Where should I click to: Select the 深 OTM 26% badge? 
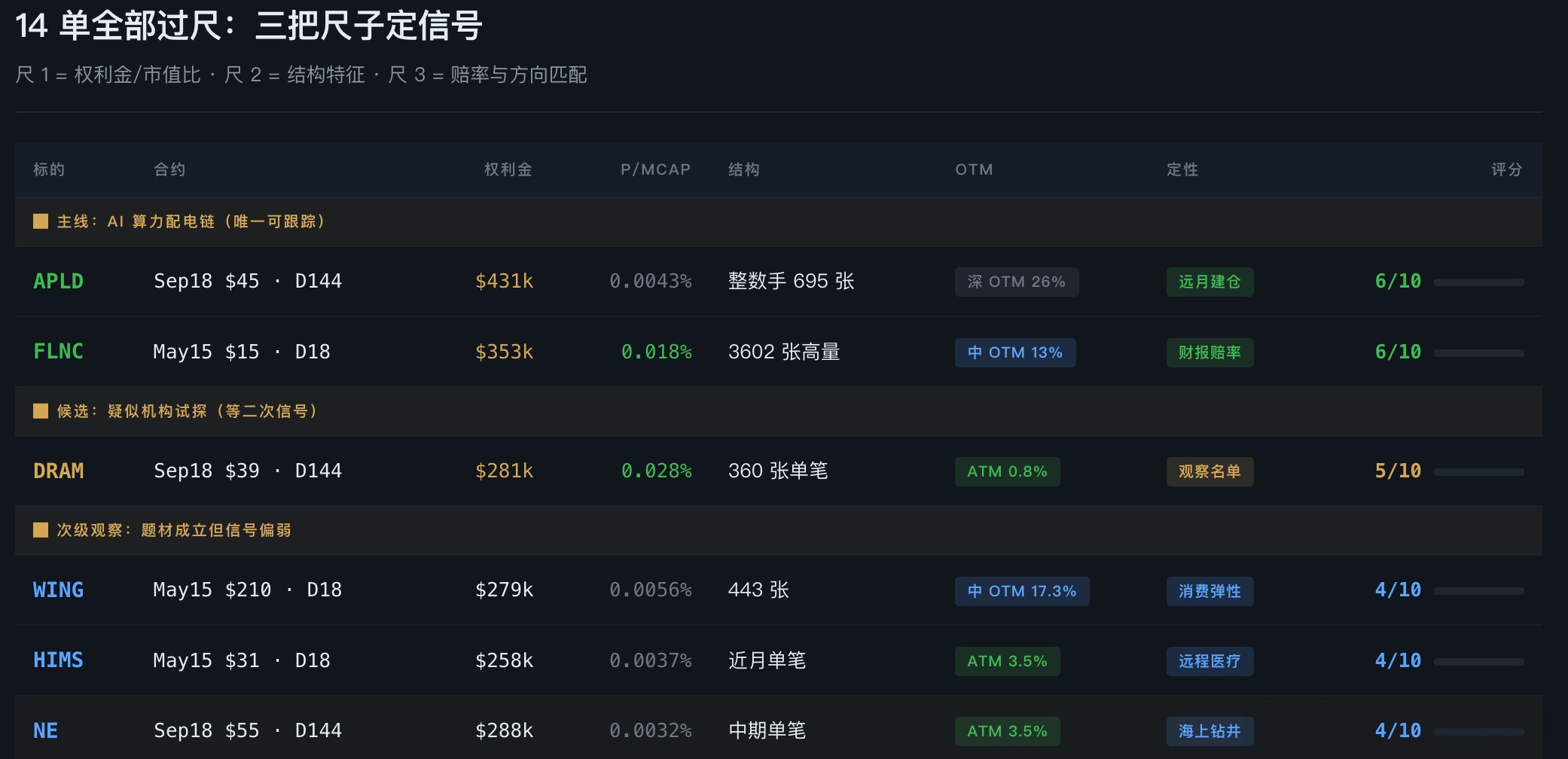[x=1016, y=282]
